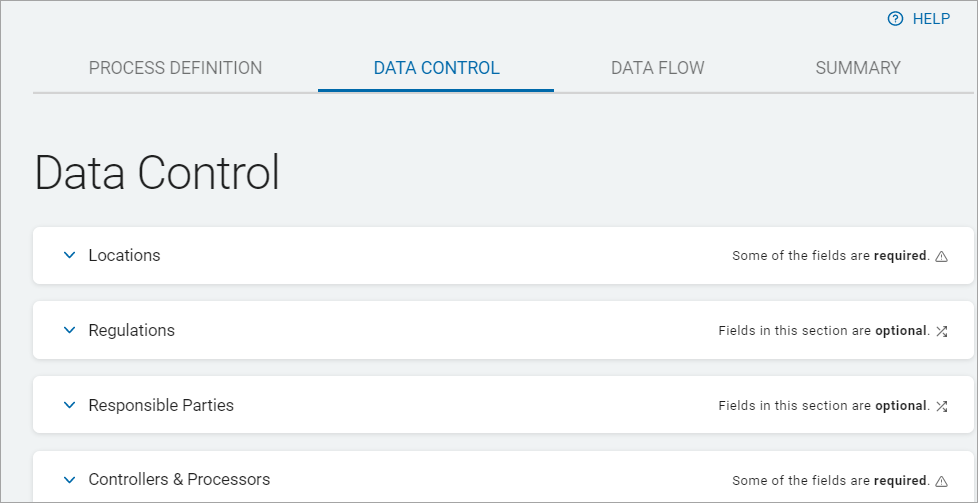Click the required-fields notice in Locations row
978x503 pixels.
pos(829,256)
